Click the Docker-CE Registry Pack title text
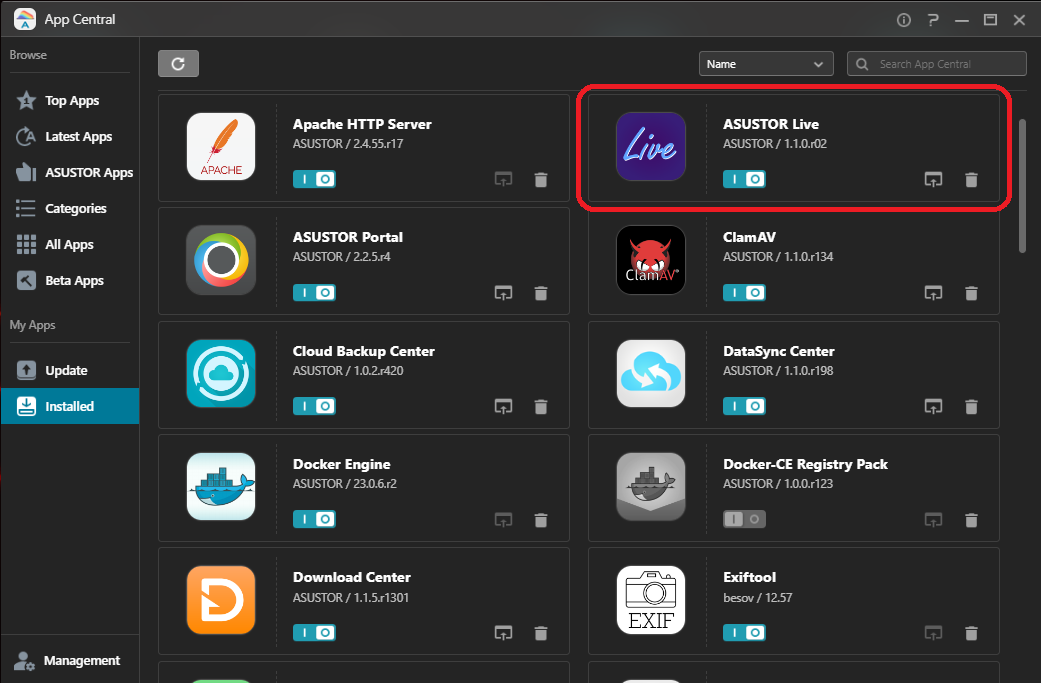 805,464
